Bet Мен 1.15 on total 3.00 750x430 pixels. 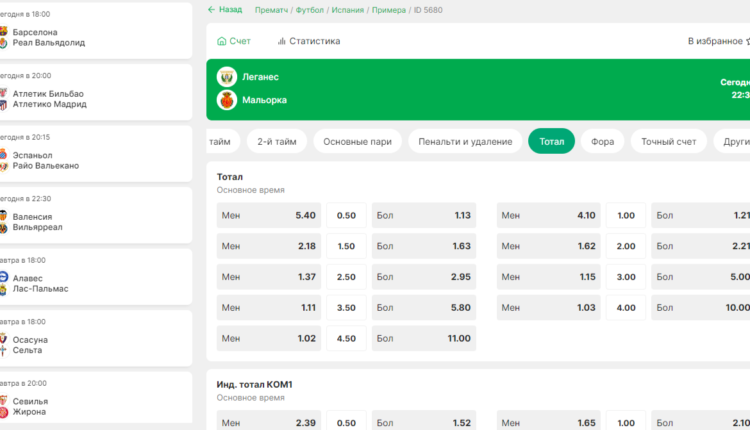[x=549, y=276]
